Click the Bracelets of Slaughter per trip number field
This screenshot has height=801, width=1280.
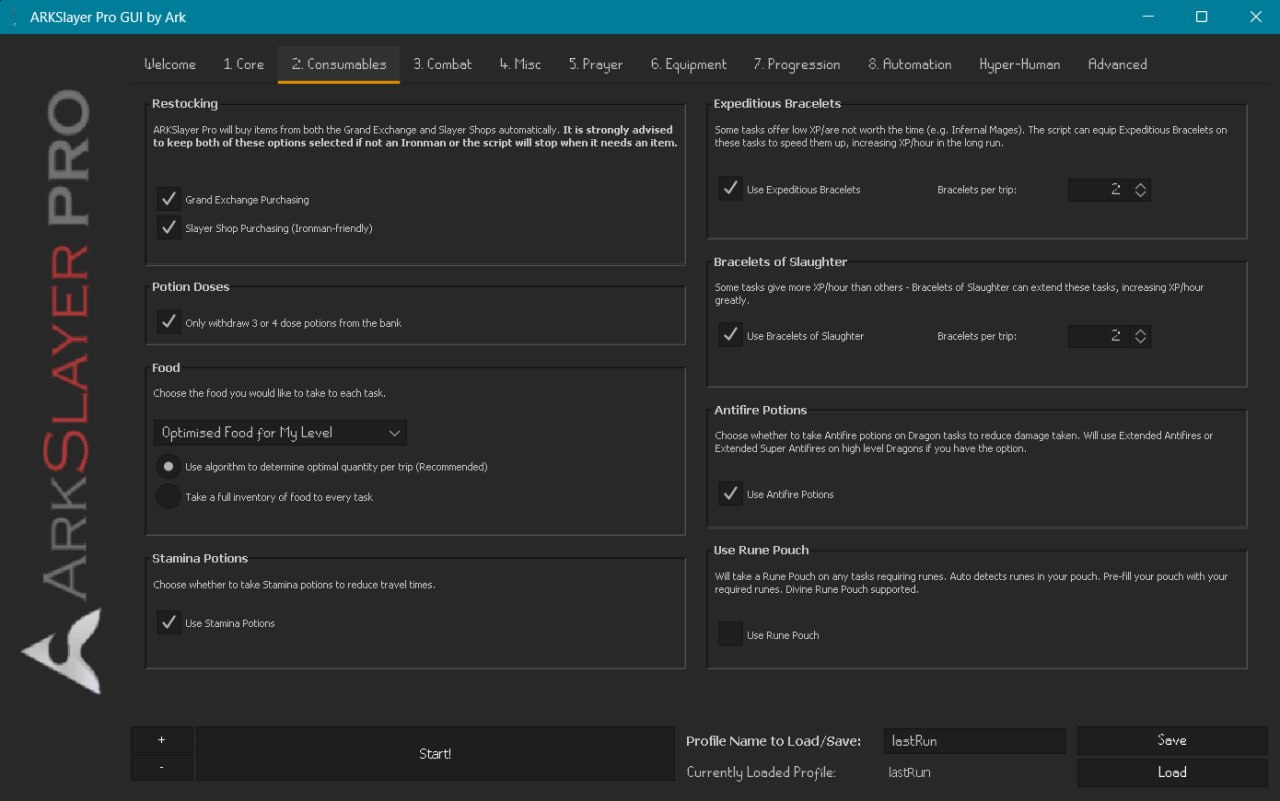coord(1098,336)
